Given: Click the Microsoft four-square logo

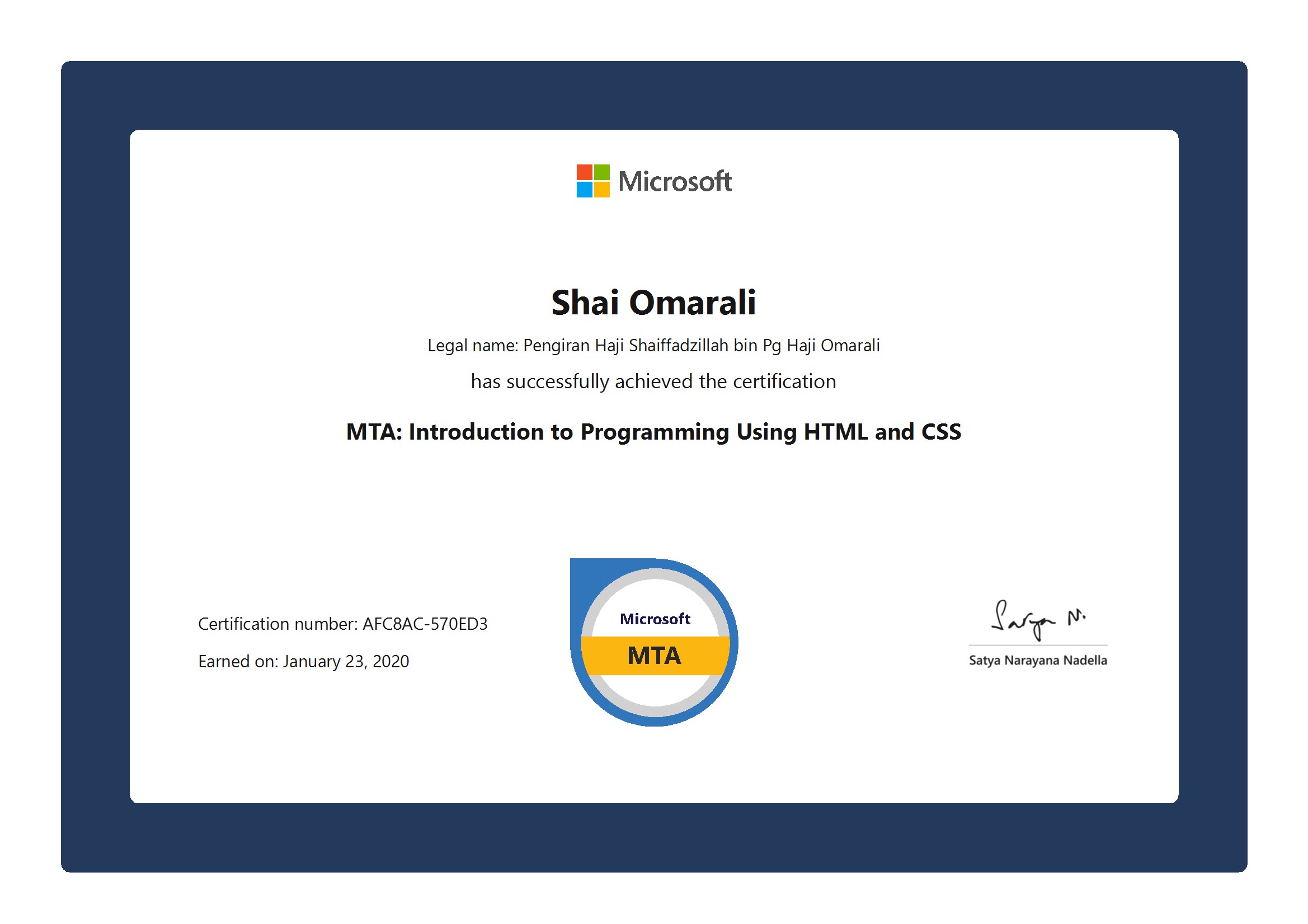Looking at the screenshot, I should [592, 180].
